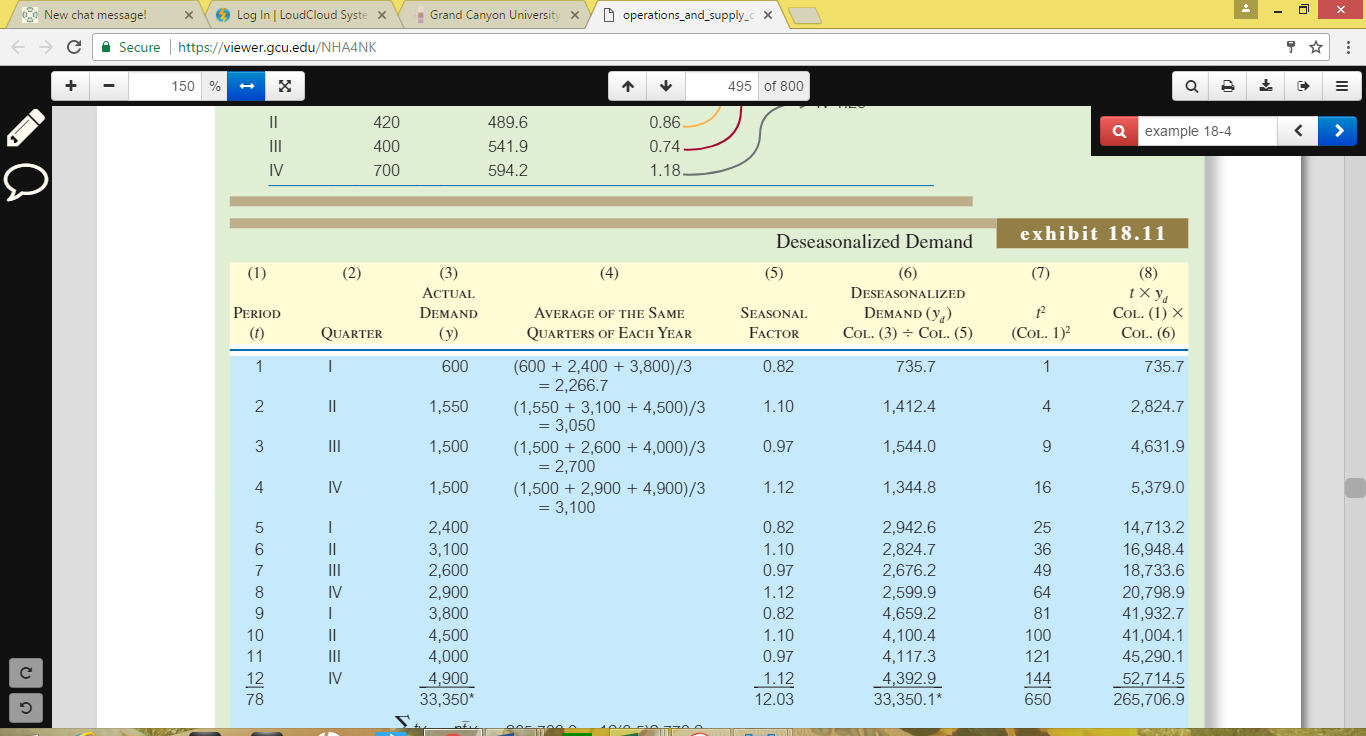Click the exhibit 18.11 label
Viewport: 1366px width, 736px height.
1092,233
